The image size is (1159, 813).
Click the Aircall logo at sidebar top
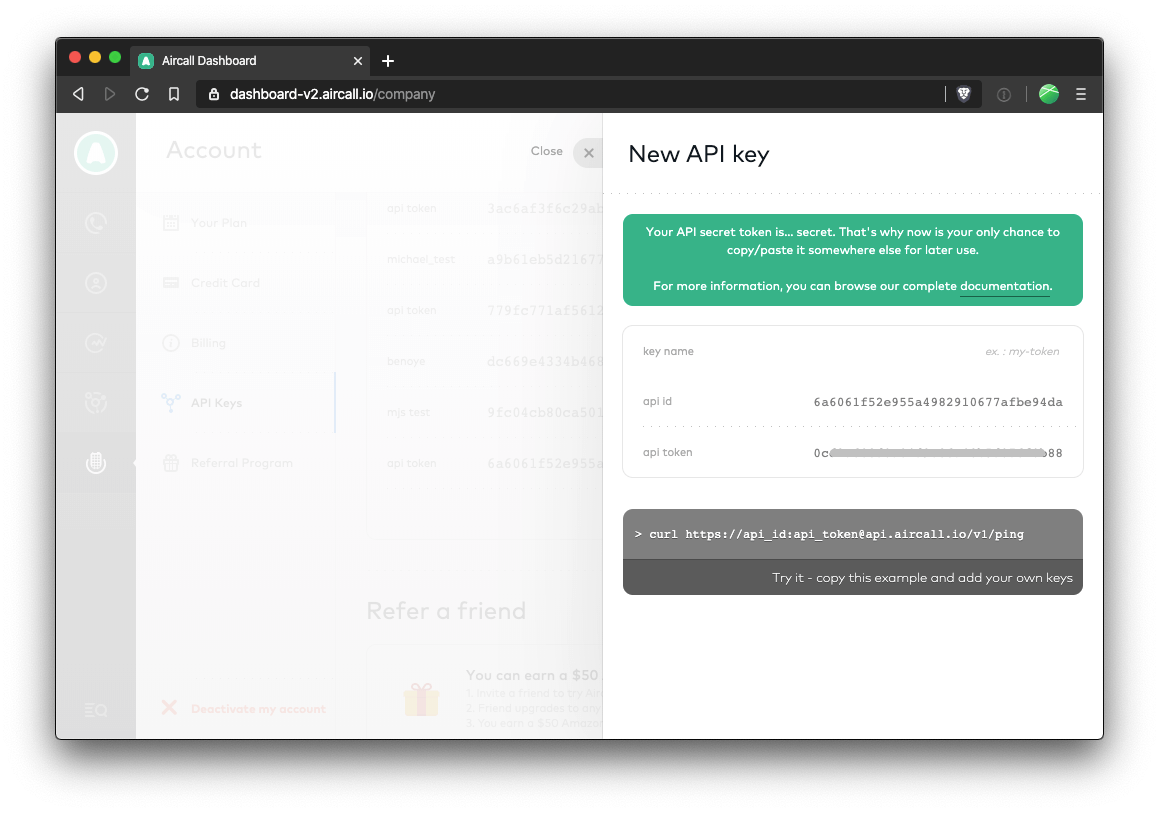[x=96, y=152]
